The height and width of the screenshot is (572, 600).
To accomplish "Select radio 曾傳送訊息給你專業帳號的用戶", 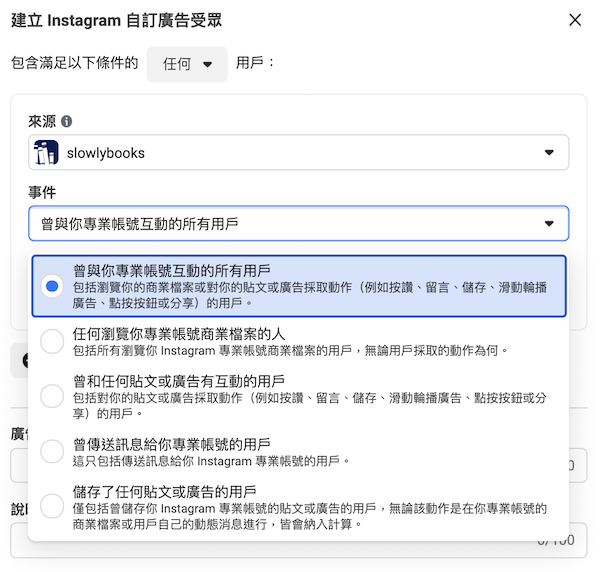I will pos(52,451).
